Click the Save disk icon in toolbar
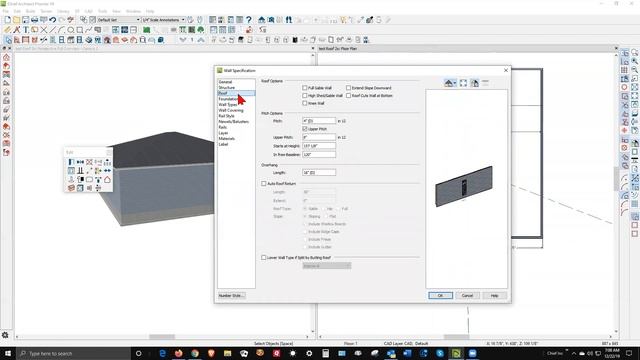This screenshot has width=640, height=360. [25, 20]
